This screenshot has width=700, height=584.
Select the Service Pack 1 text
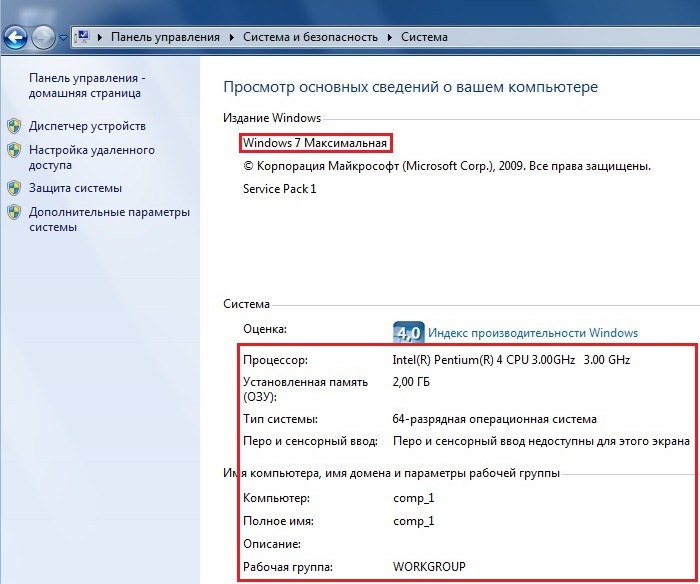coord(279,188)
